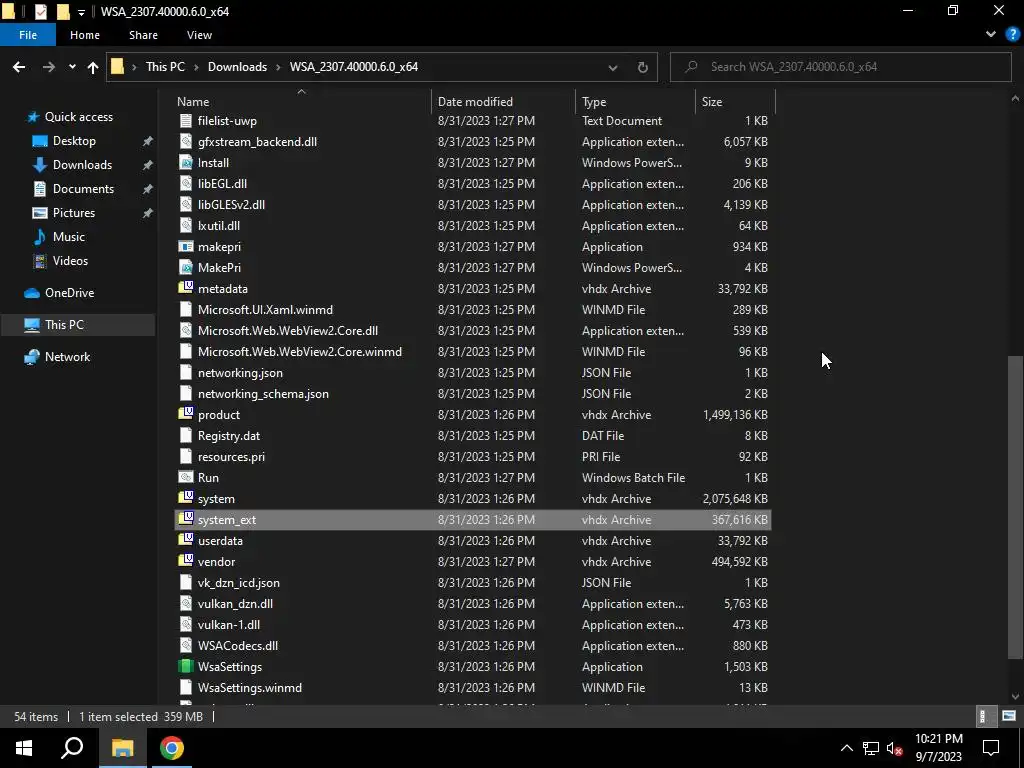Select This PC in the navigation pane

[x=64, y=325]
